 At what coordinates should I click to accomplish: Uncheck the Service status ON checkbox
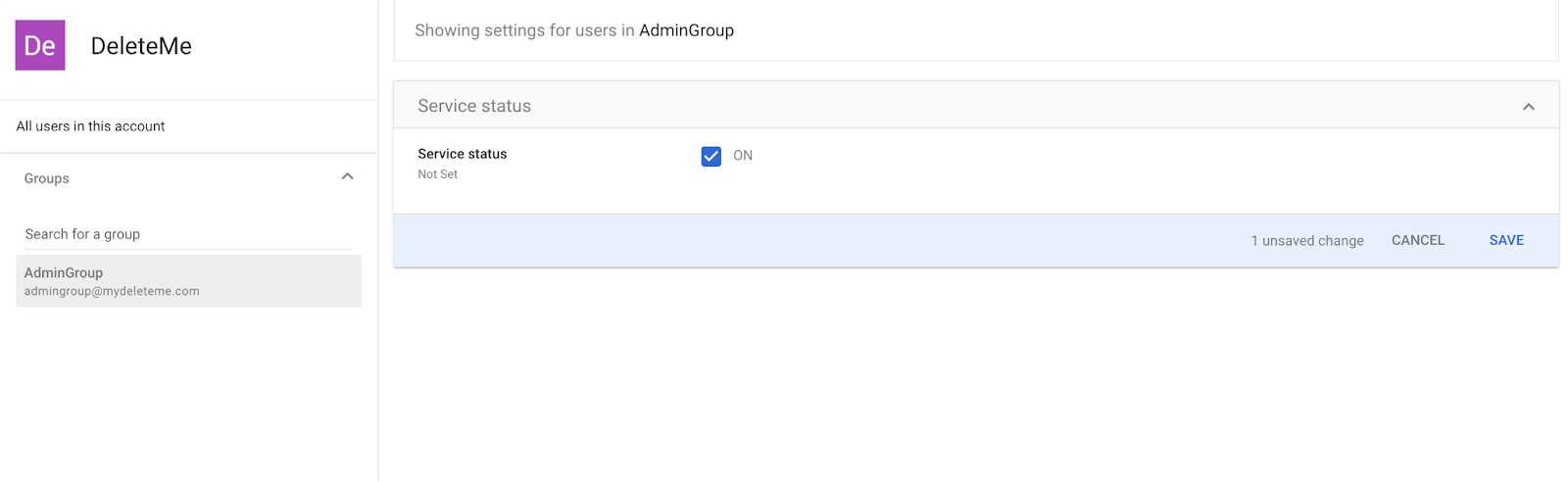(x=711, y=156)
